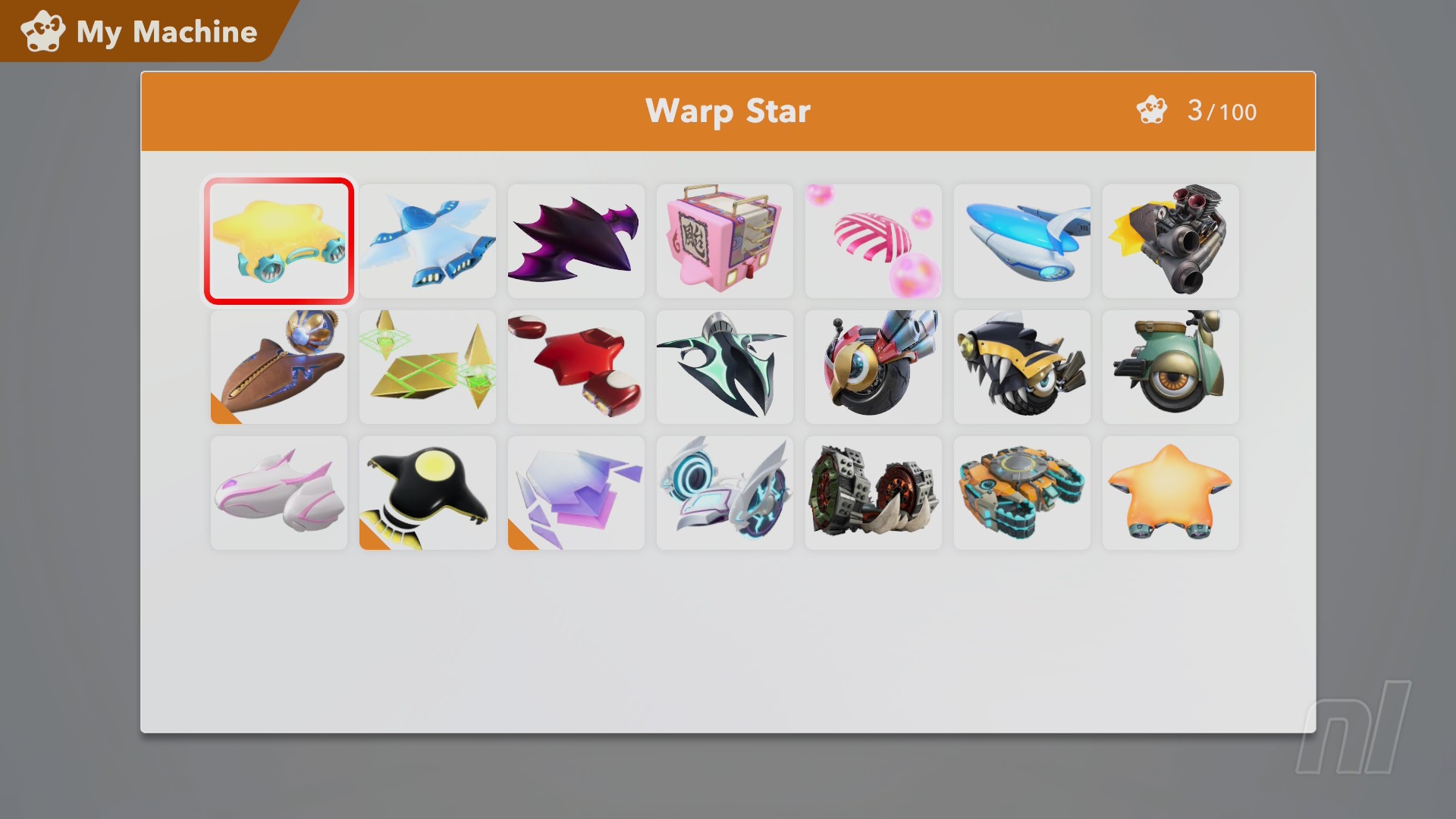
Task: Select the black machine with yellow dome
Action: [427, 493]
